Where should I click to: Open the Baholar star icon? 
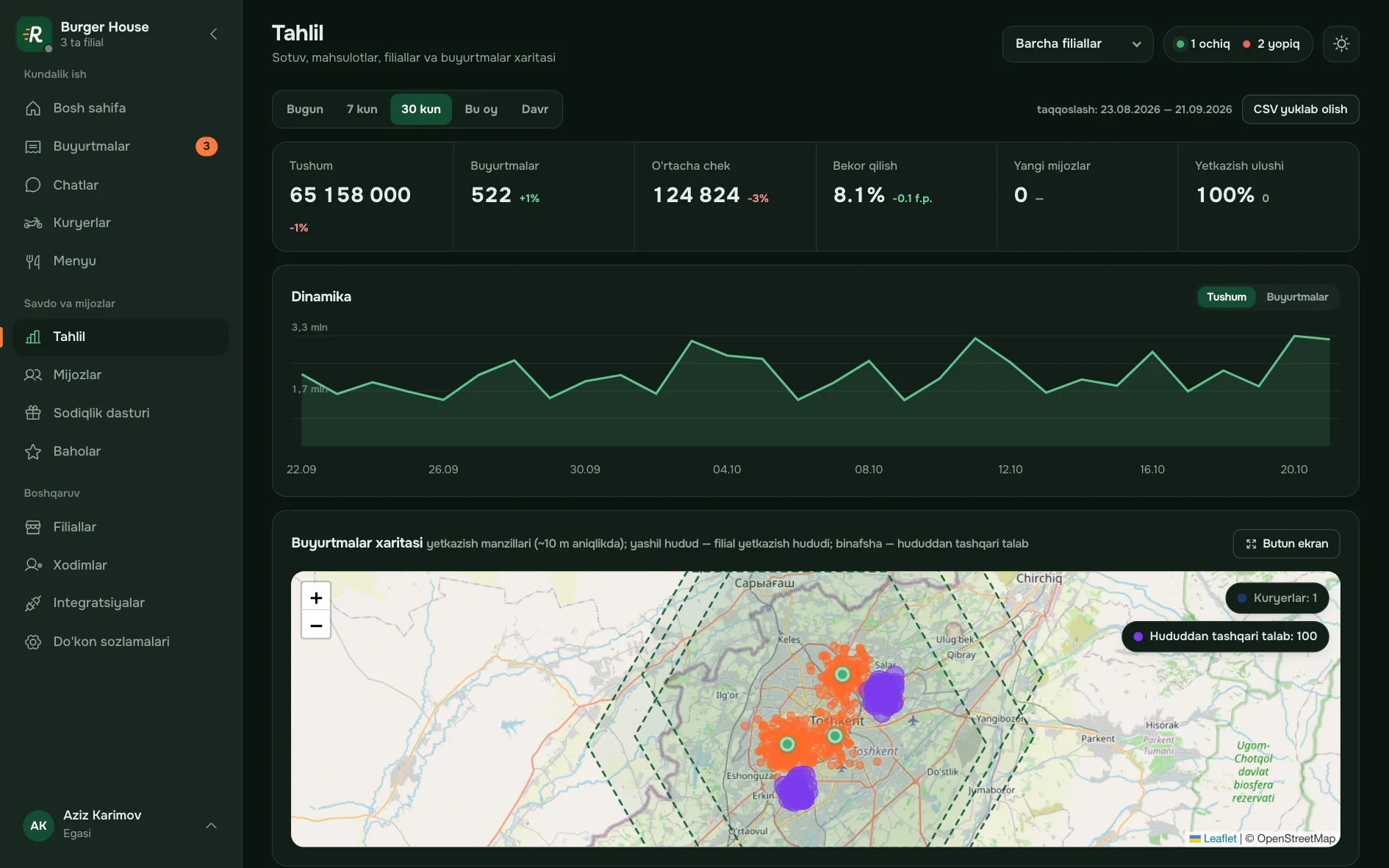pyautogui.click(x=33, y=451)
